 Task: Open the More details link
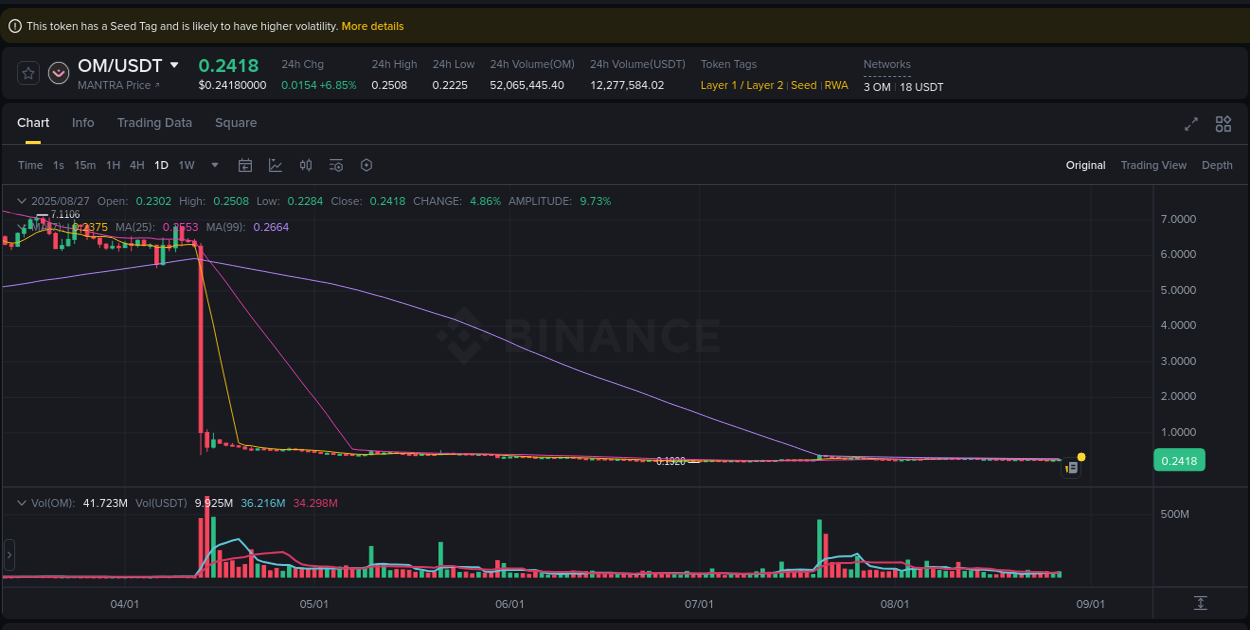coord(372,25)
